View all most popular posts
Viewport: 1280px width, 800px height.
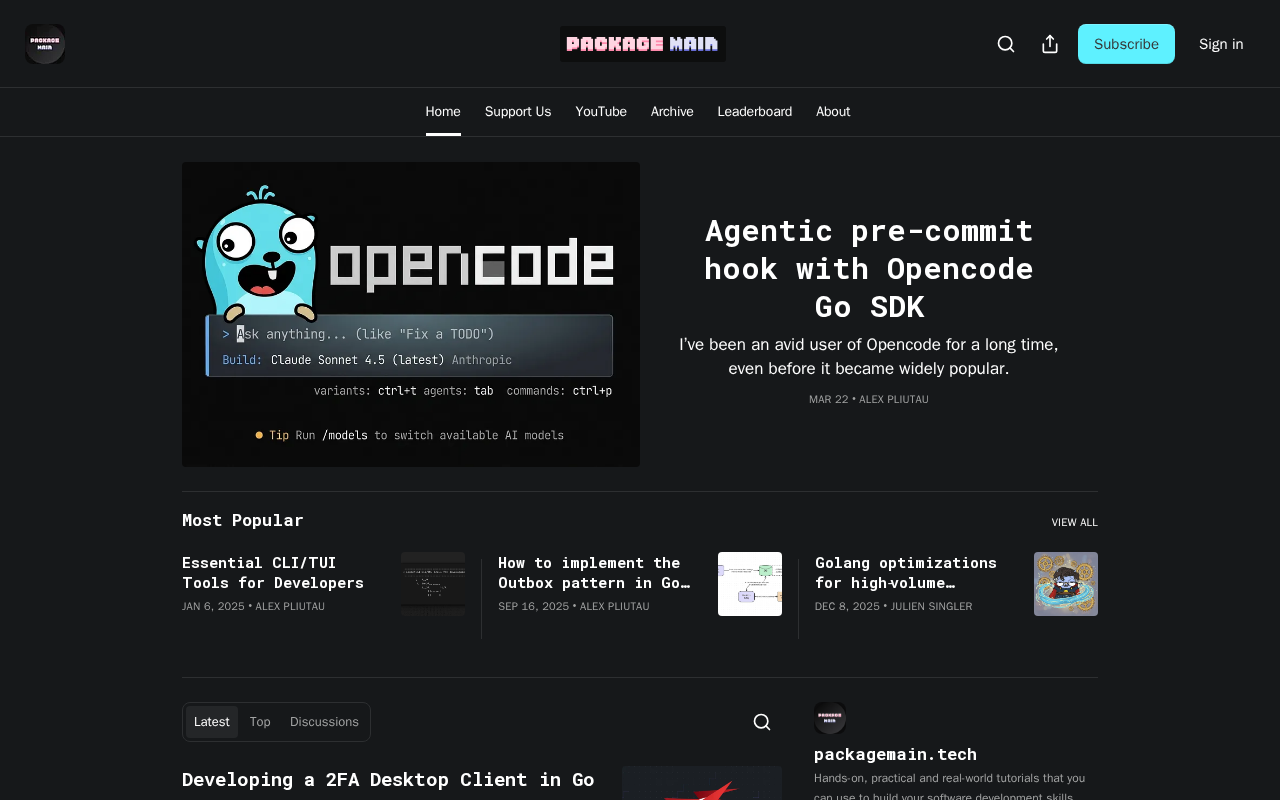[x=1074, y=522]
